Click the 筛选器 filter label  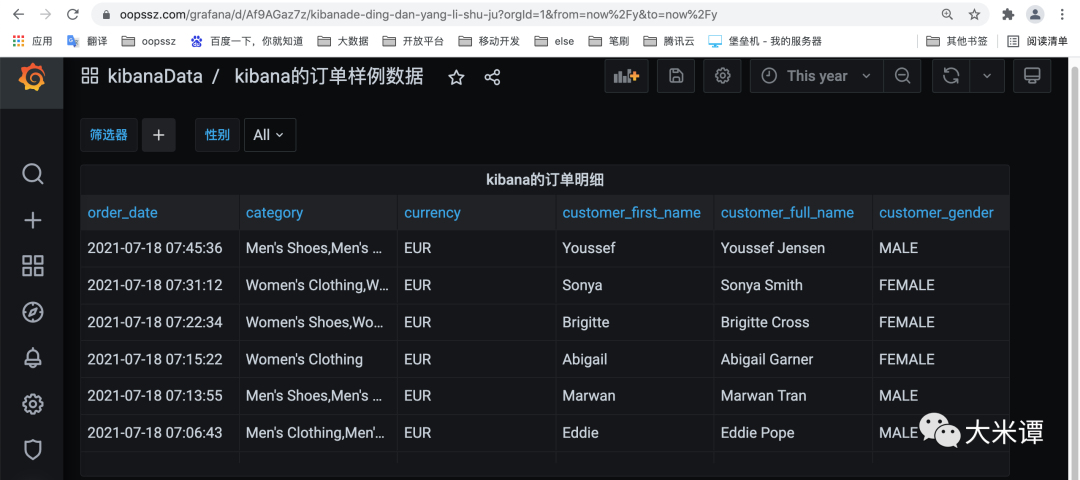109,135
